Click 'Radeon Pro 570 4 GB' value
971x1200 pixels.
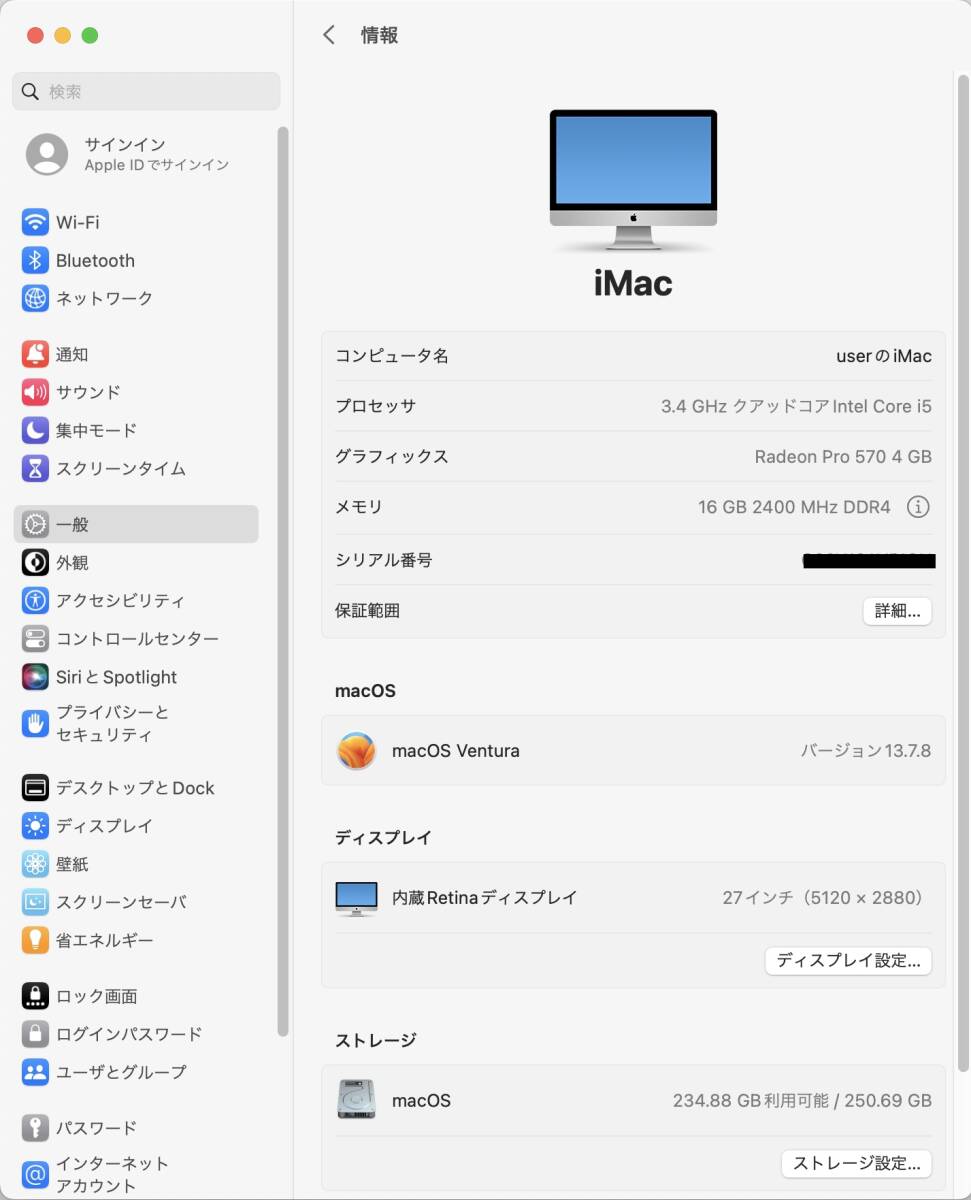[x=843, y=457]
